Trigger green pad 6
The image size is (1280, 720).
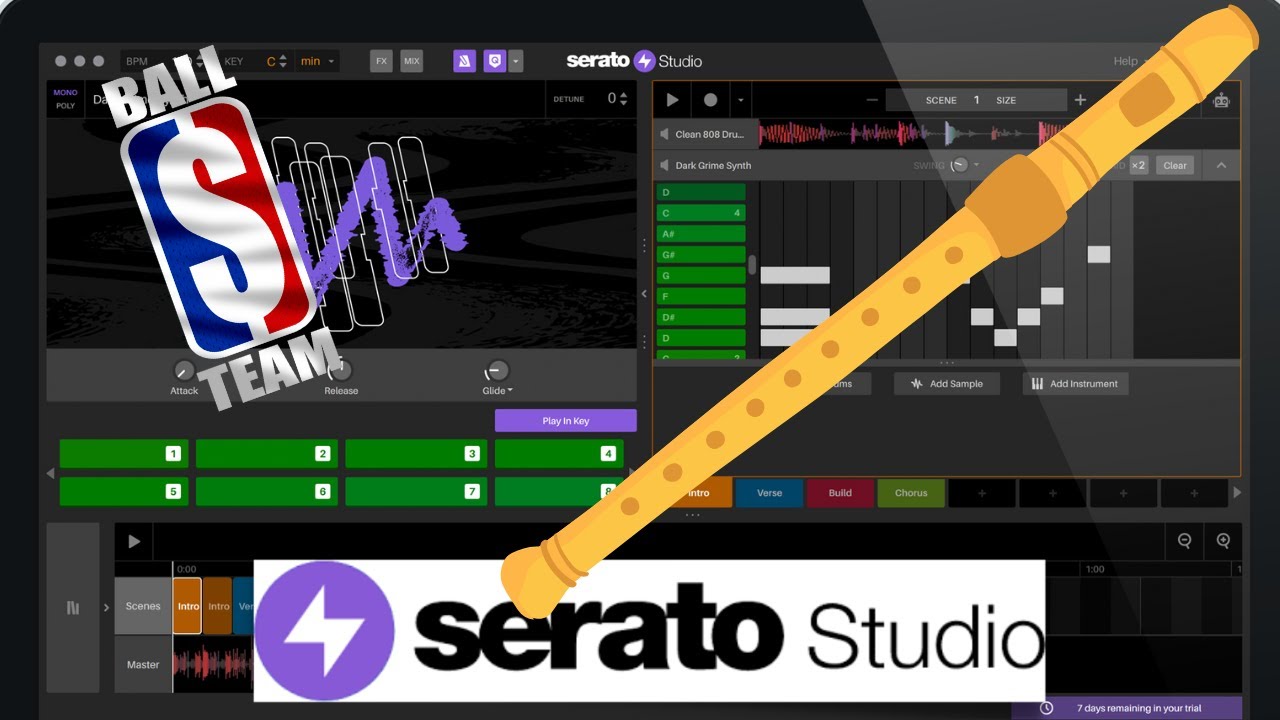point(267,491)
